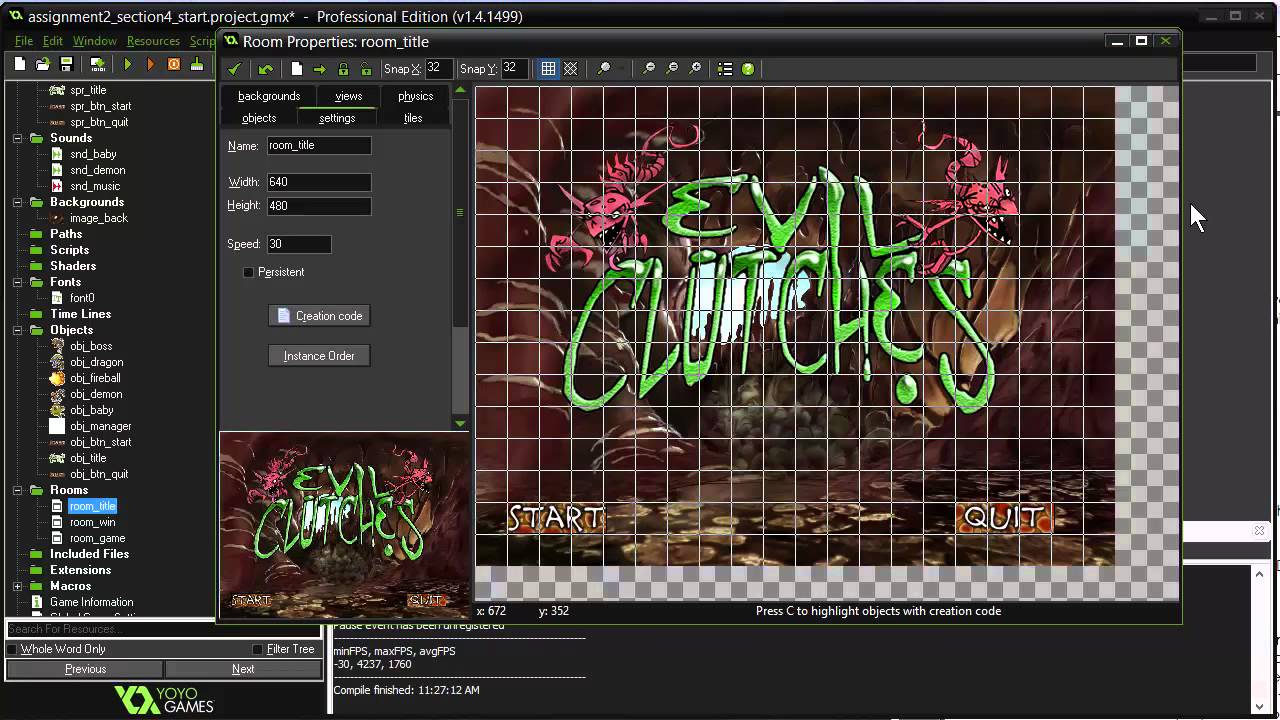Click the room preview thumbnail
Viewport: 1280px width, 720px height.
coord(345,525)
